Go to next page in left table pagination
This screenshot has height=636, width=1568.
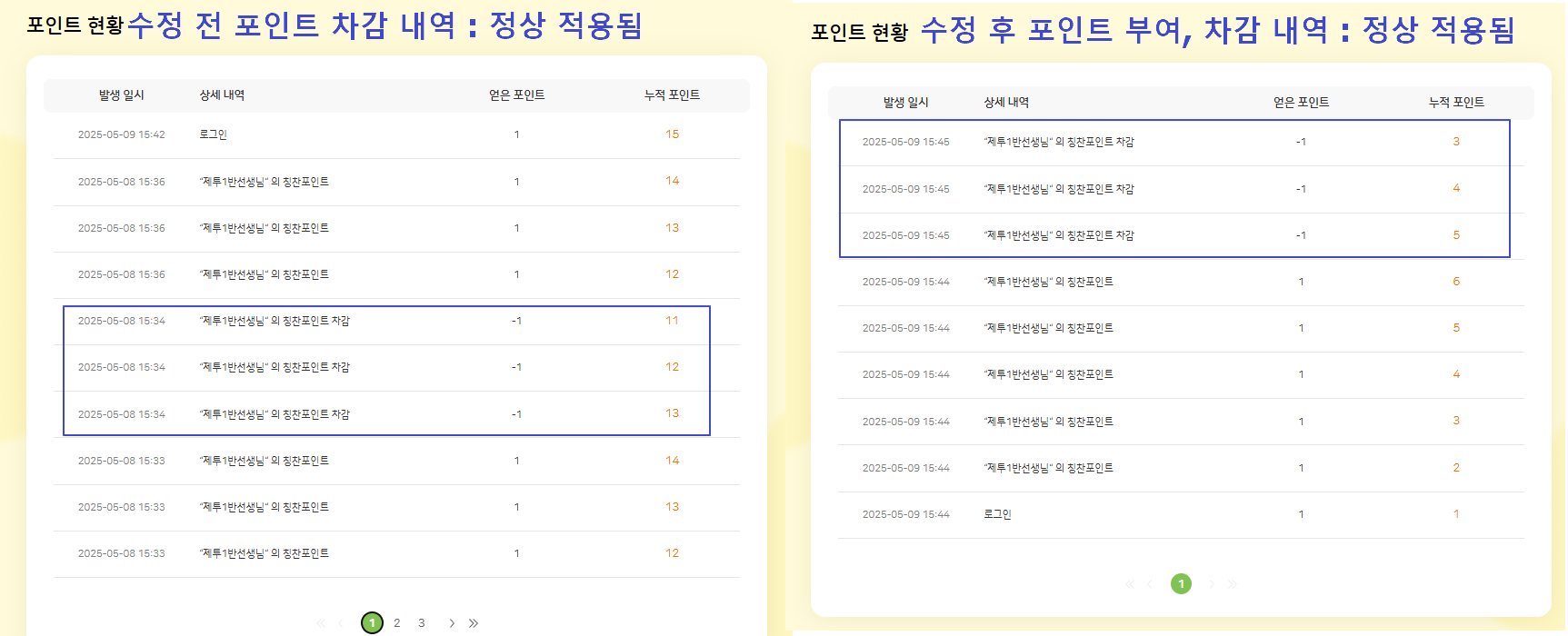pos(452,623)
